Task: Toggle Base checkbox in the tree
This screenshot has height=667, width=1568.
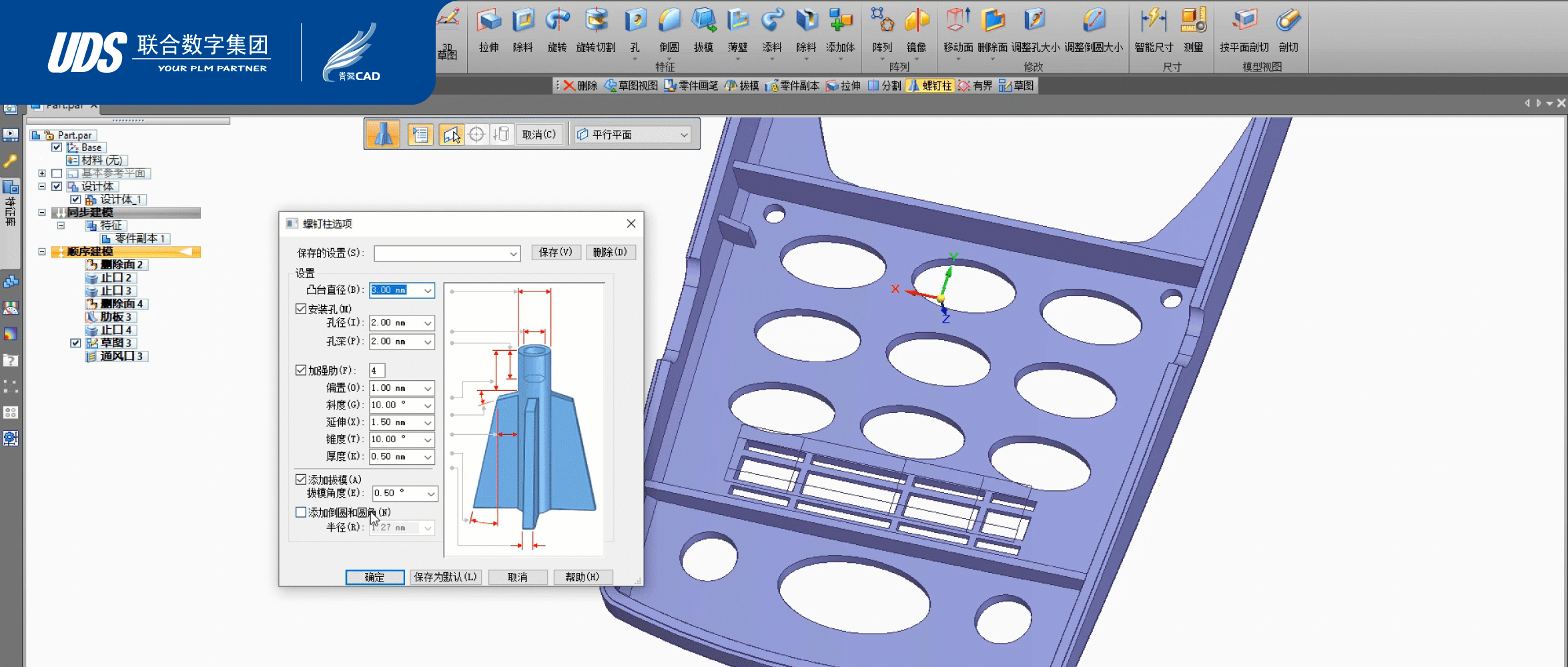Action: [57, 147]
